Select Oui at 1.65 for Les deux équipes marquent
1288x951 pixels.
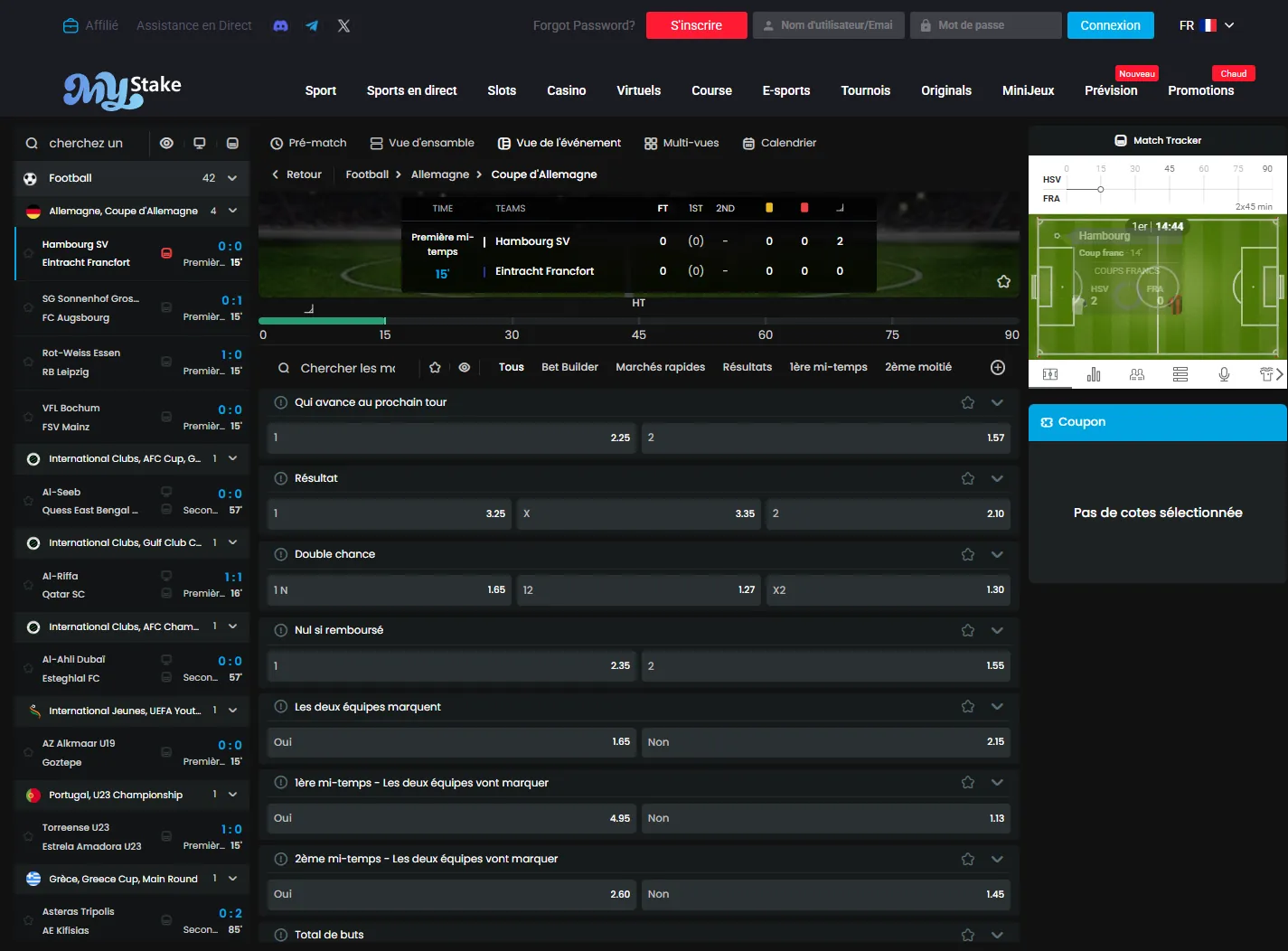452,742
